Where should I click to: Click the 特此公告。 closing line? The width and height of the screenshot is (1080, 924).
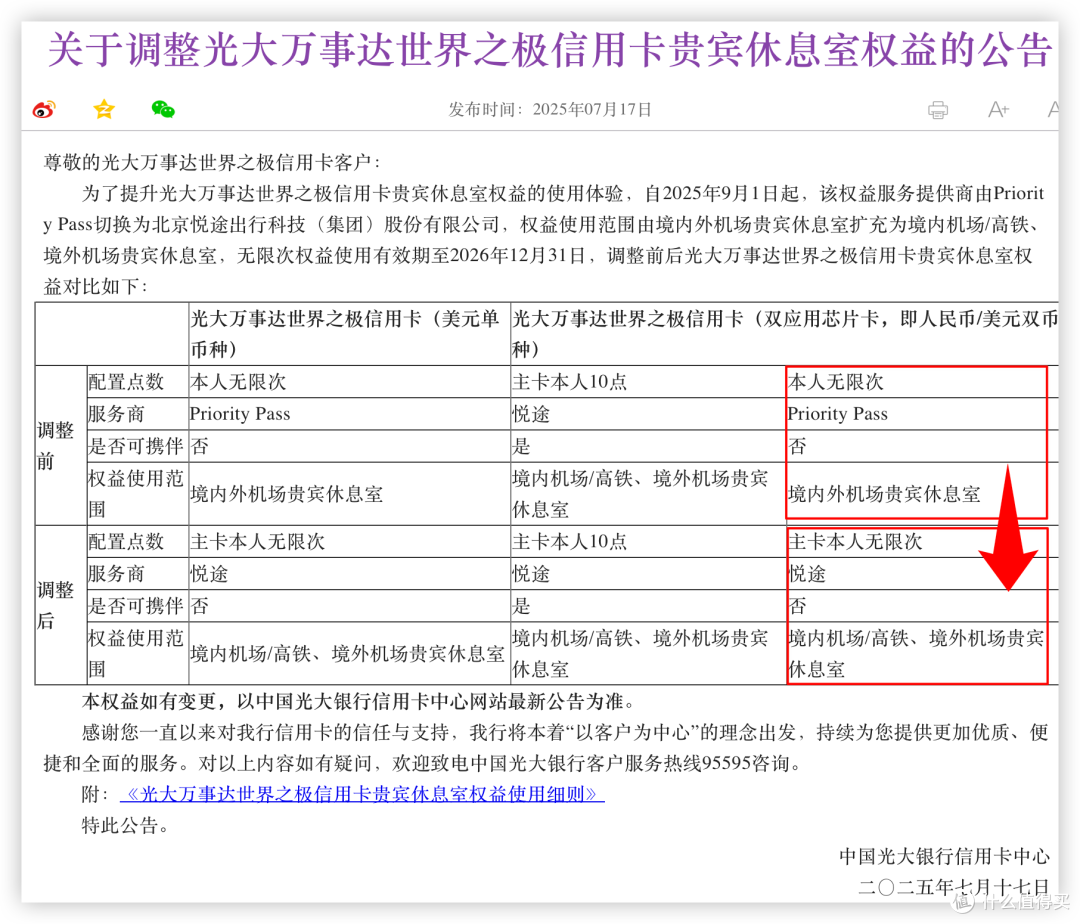(125, 825)
